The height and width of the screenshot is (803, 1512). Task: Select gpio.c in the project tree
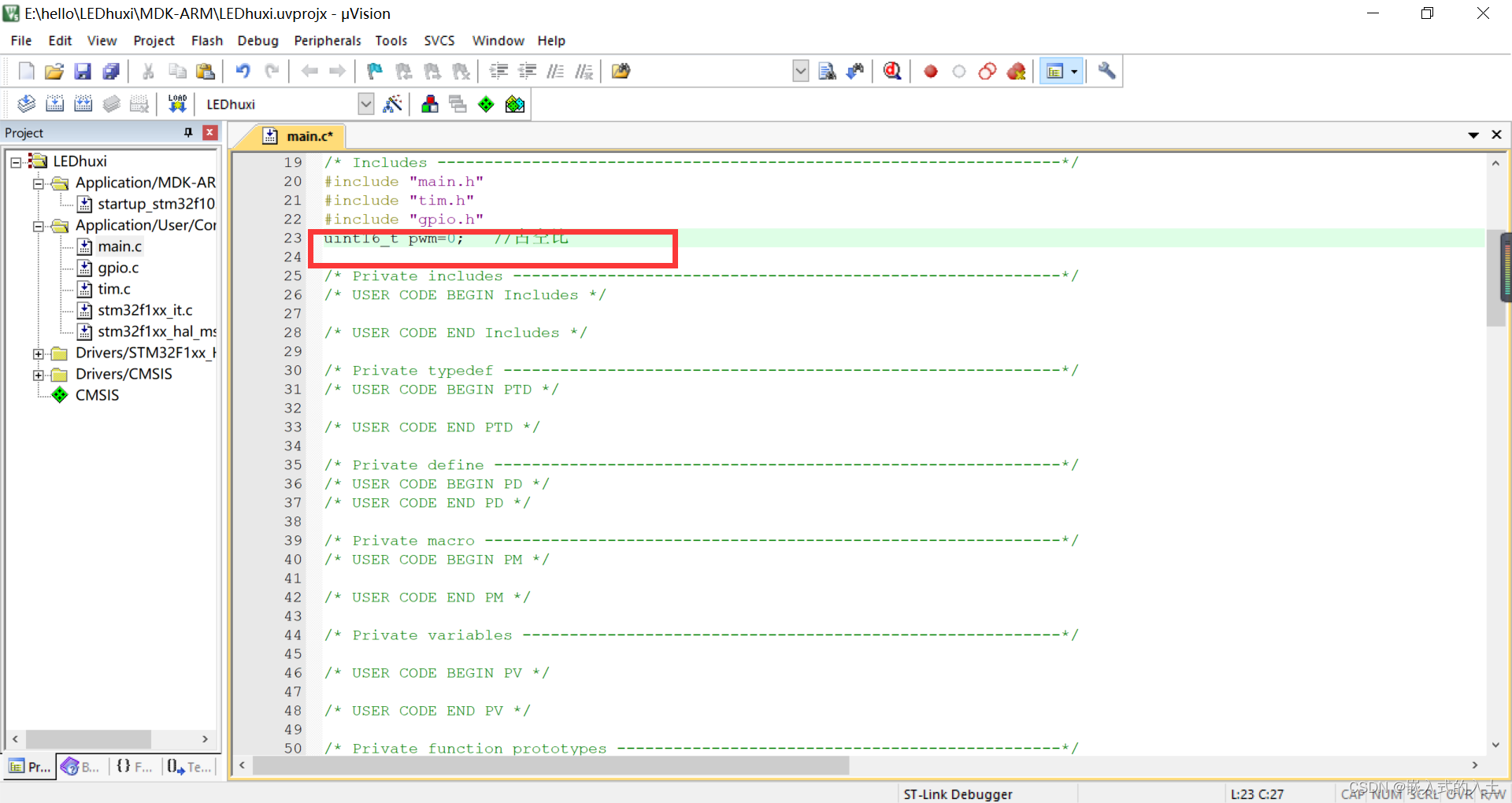(x=118, y=268)
